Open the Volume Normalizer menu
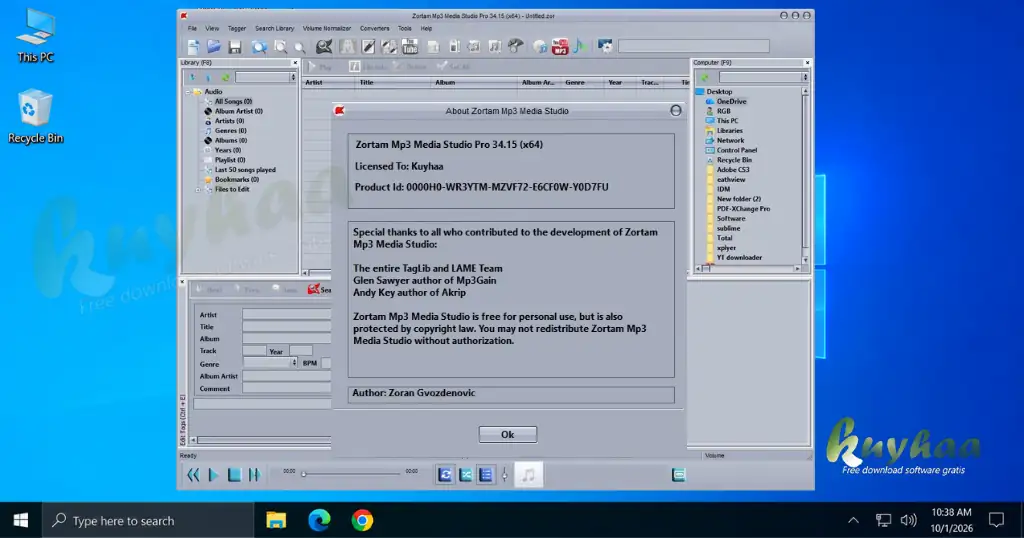This screenshot has height=538, width=1024. coord(327,28)
